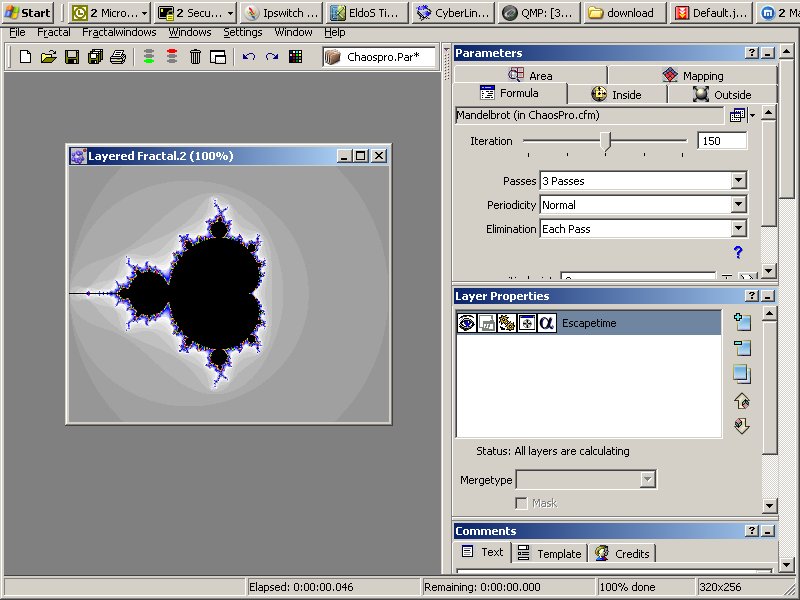This screenshot has width=800, height=600.
Task: Click the Add Layer icon
Action: click(x=741, y=322)
